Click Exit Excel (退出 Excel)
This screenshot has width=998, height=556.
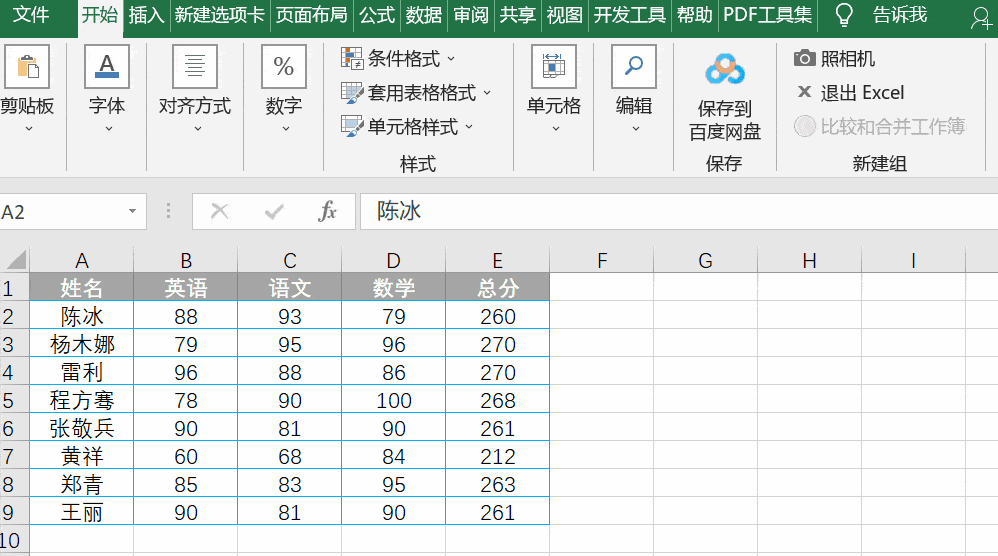(850, 93)
